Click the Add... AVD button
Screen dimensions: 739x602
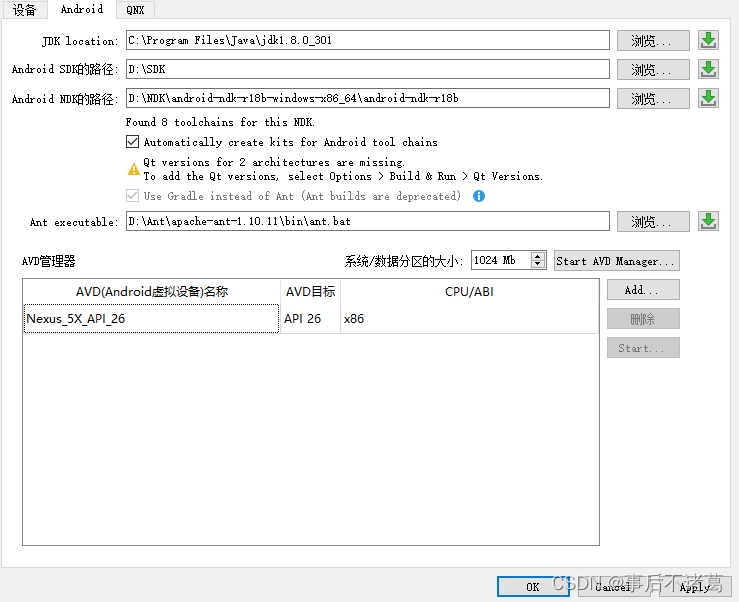point(643,290)
